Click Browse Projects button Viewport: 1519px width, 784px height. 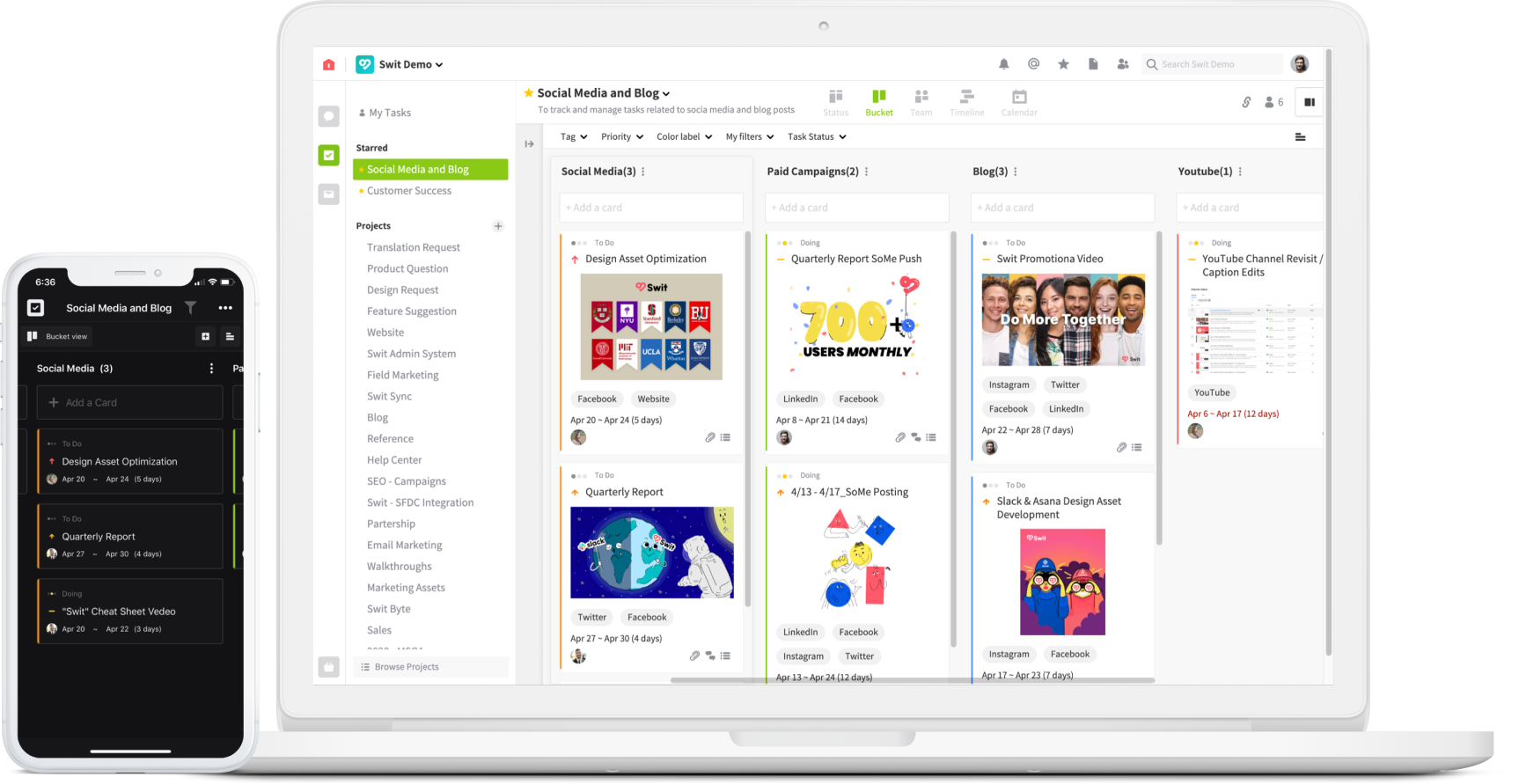click(x=431, y=667)
